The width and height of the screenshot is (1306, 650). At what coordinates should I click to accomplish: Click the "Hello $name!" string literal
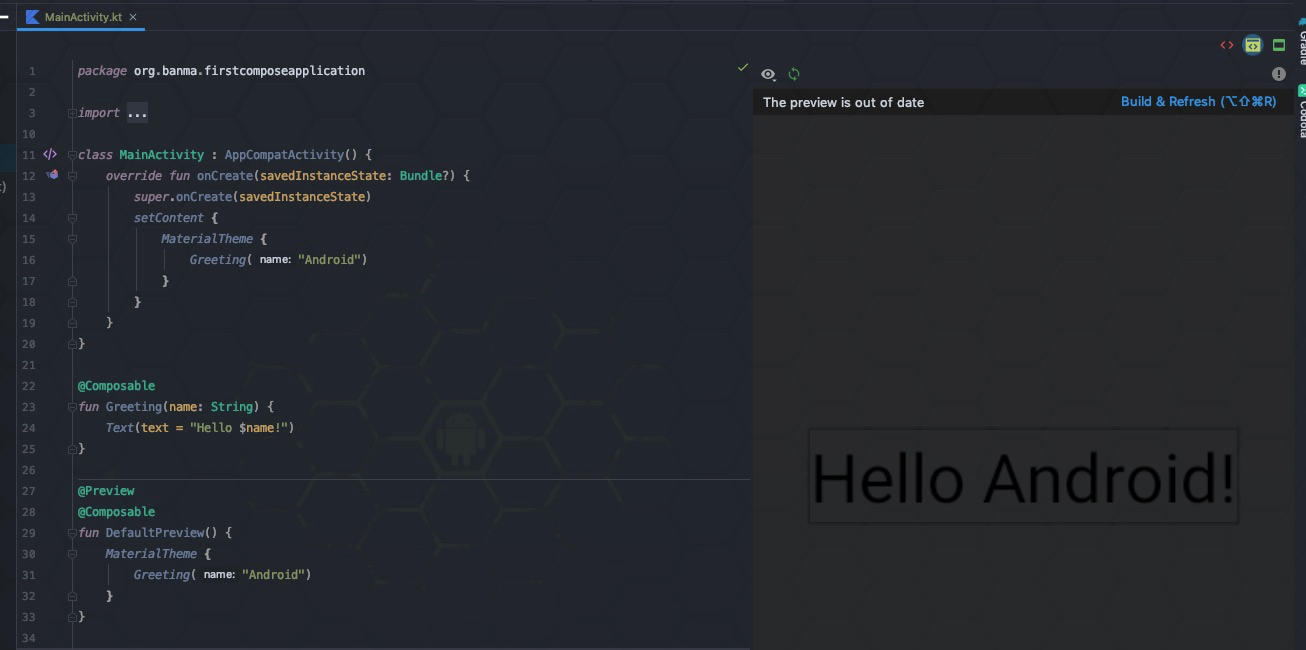(x=238, y=428)
